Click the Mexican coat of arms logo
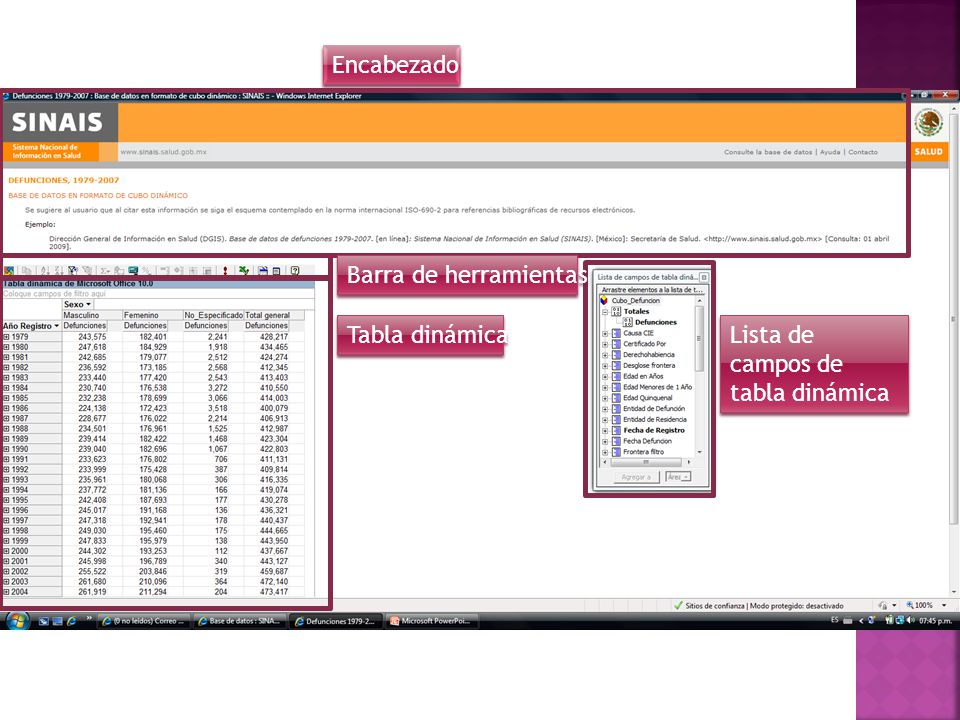960x720 pixels. click(928, 122)
